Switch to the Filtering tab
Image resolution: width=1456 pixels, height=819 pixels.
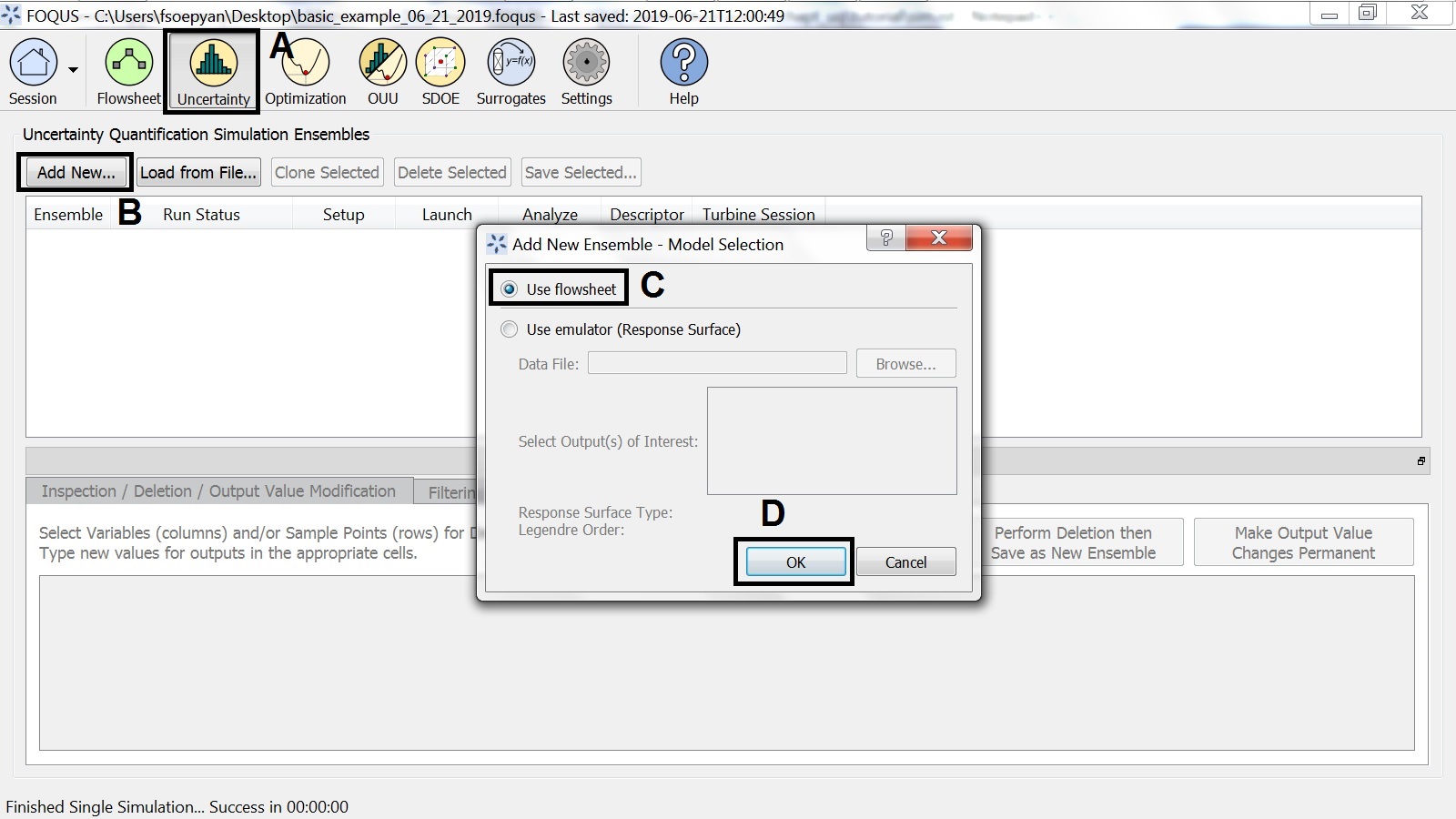tap(452, 491)
